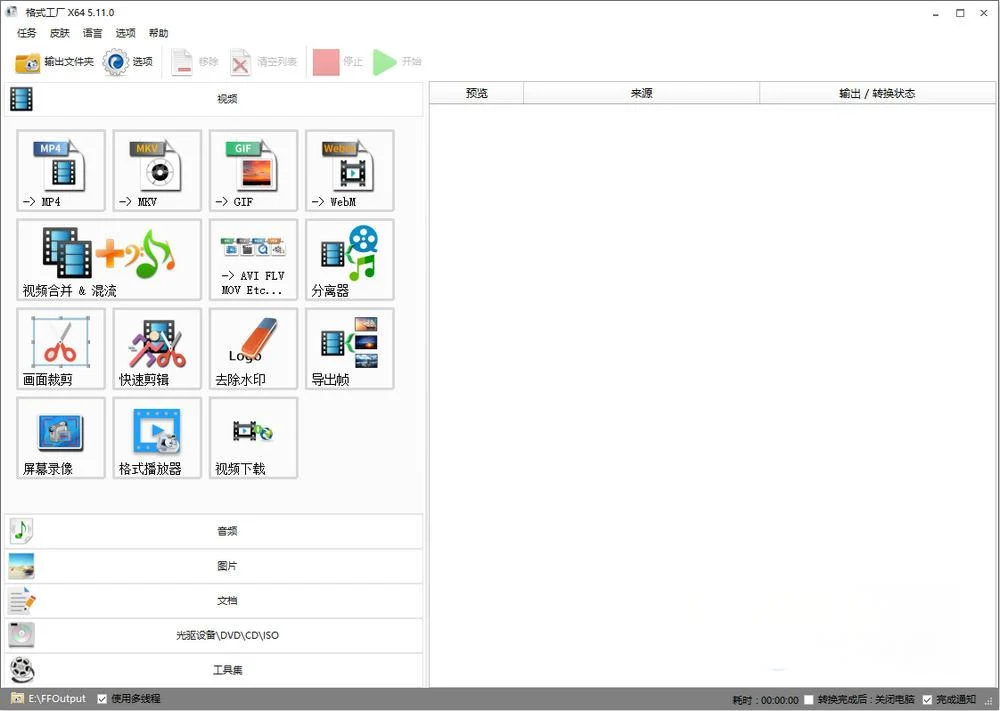Open the 视频下载 downloader tool
The image size is (1000, 711).
(x=253, y=437)
